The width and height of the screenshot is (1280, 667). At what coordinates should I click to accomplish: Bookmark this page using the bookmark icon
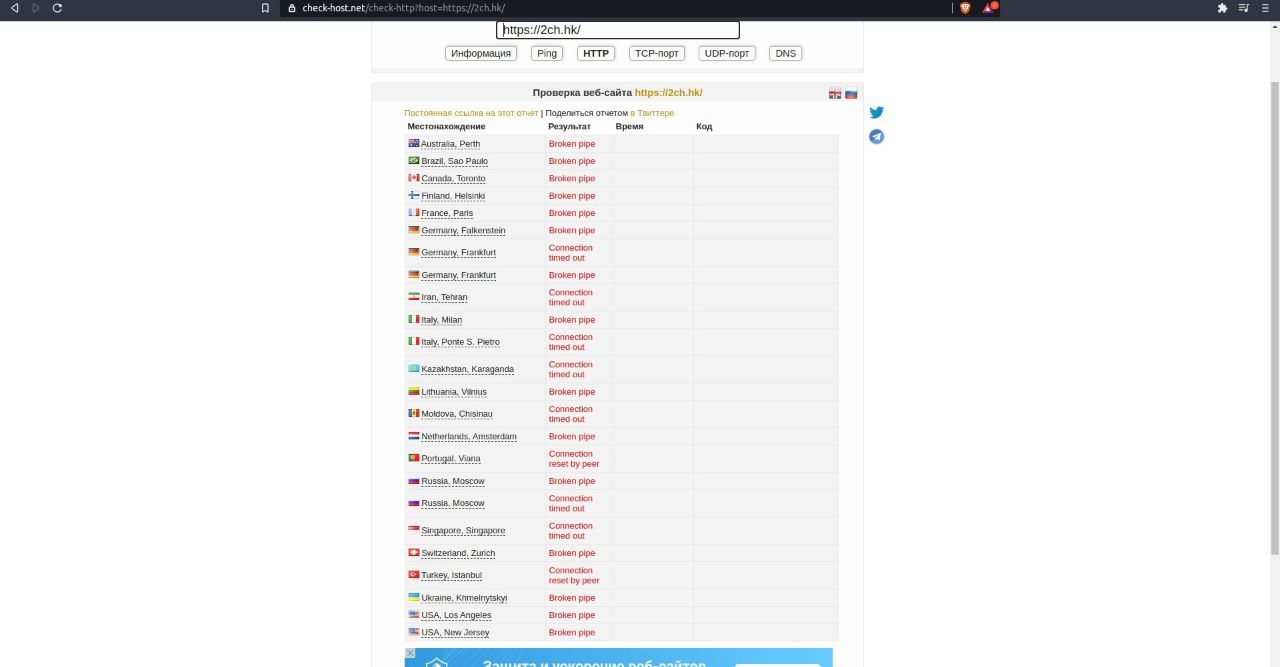tap(265, 7)
